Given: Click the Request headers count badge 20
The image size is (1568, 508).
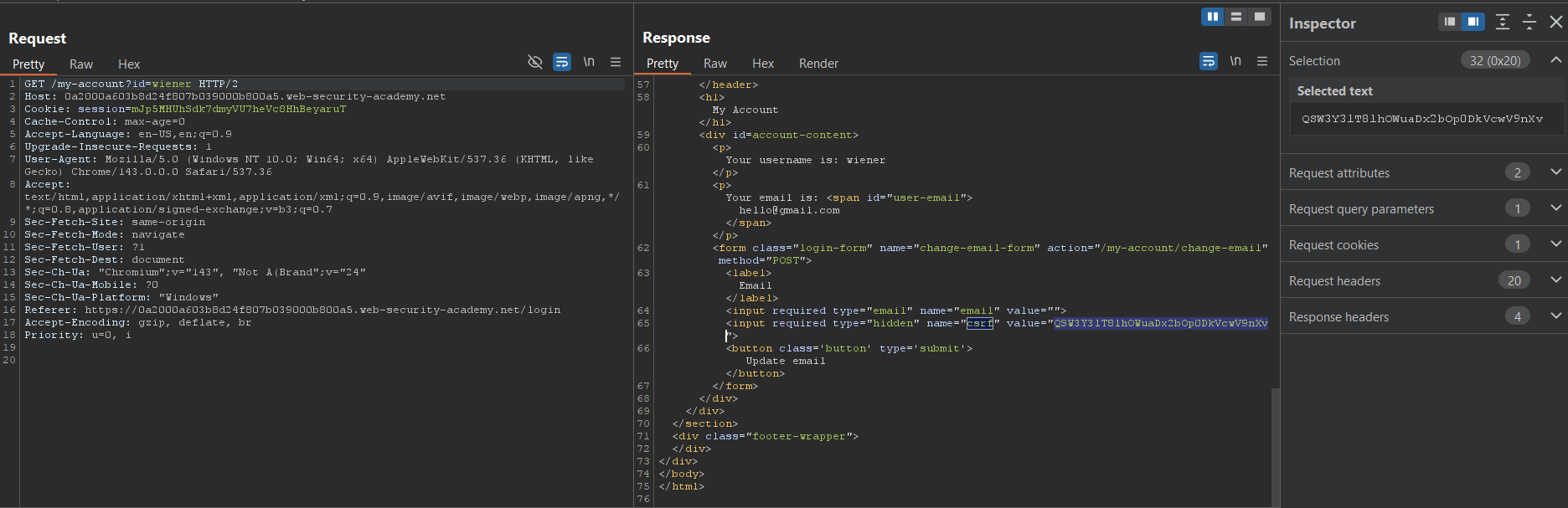Looking at the screenshot, I should tap(1514, 280).
